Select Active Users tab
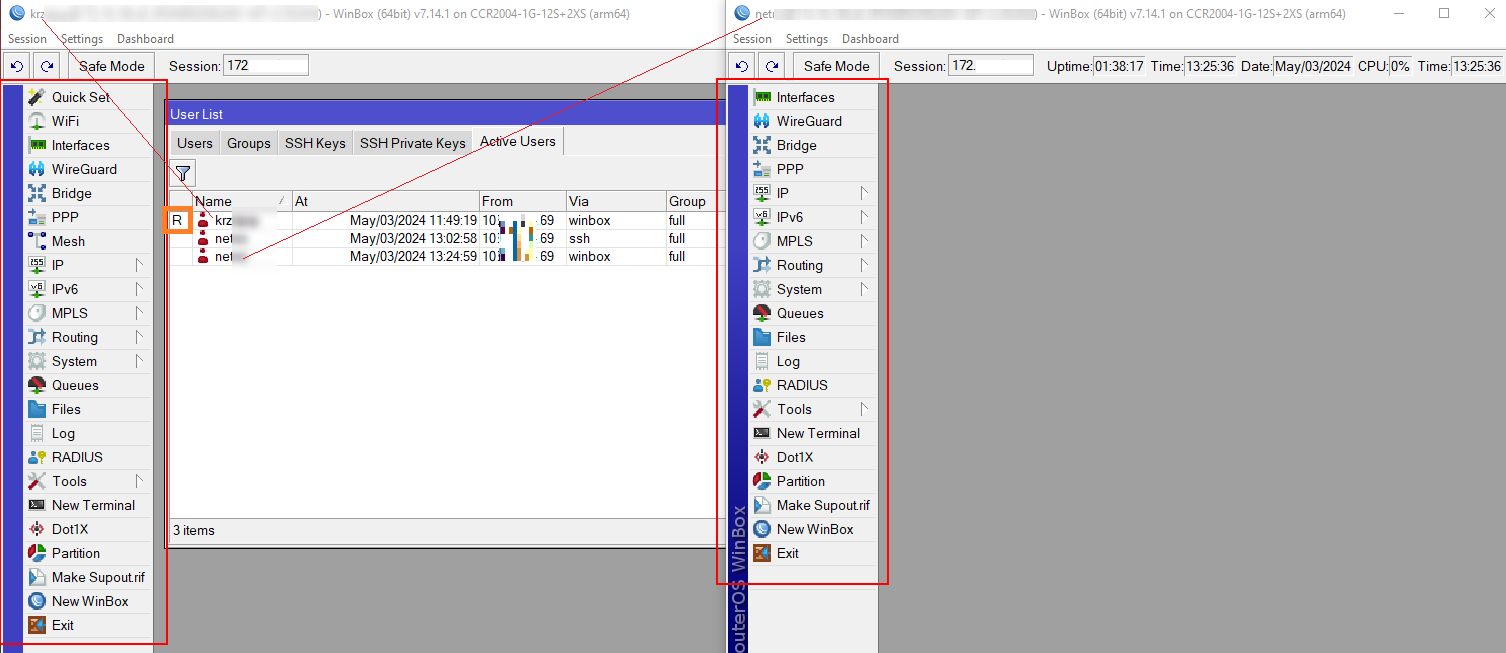The width and height of the screenshot is (1506, 653). [x=518, y=141]
